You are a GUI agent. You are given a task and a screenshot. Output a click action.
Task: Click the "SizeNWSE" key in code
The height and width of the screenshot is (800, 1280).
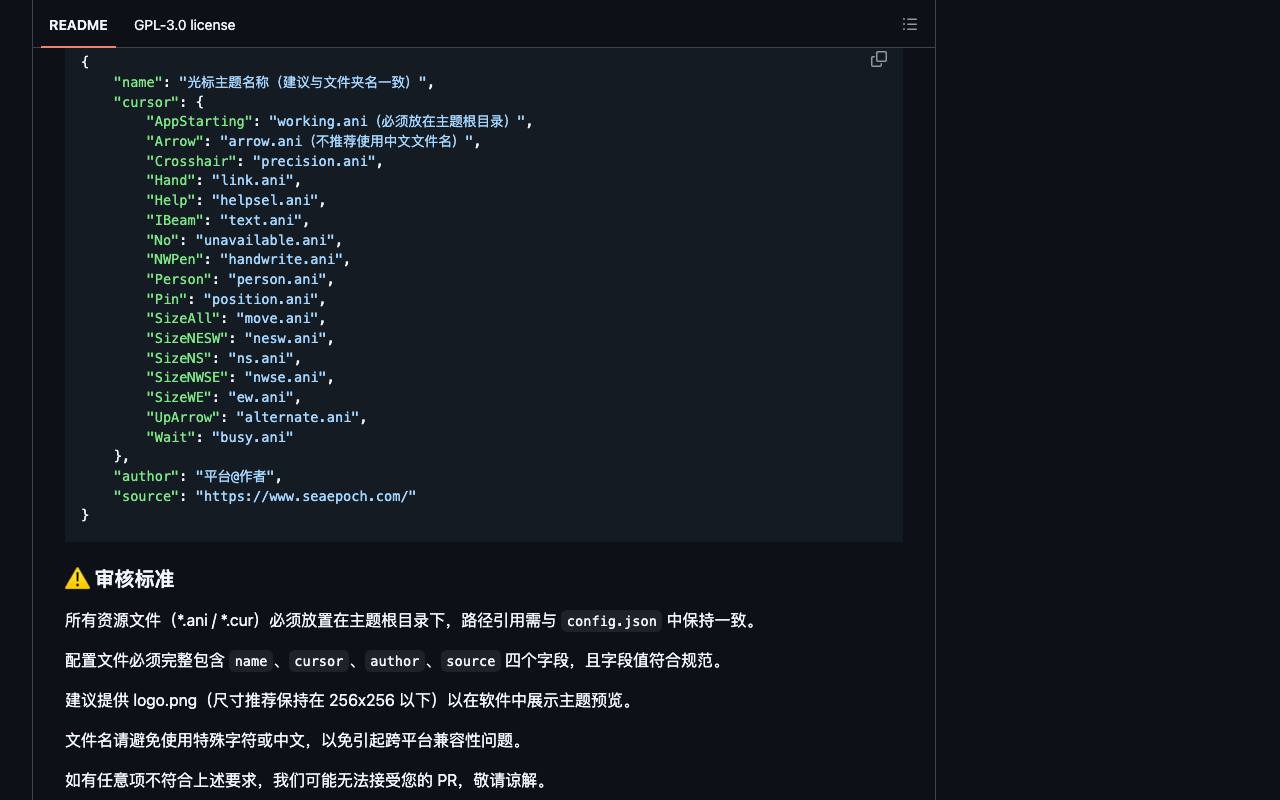pos(187,377)
